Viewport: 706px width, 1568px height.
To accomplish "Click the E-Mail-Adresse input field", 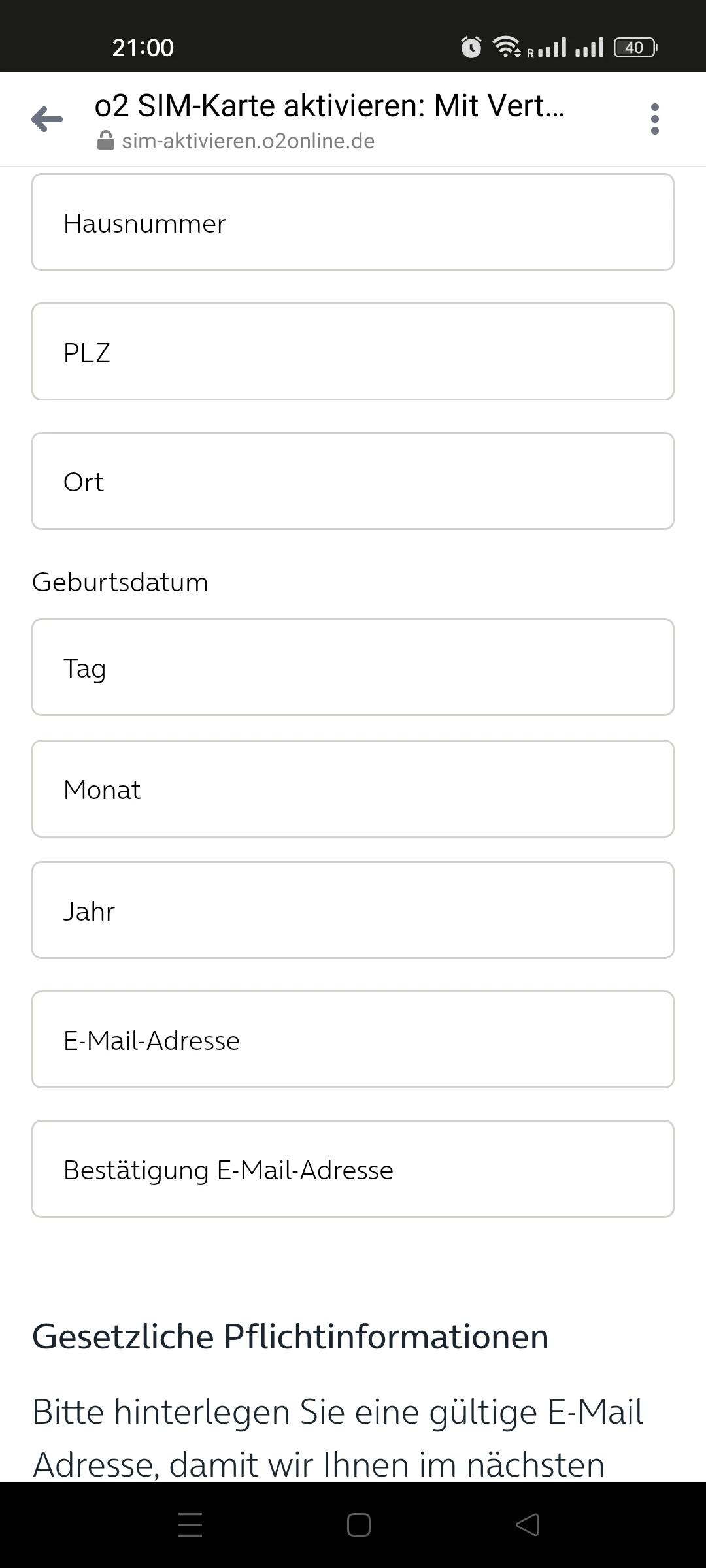I will click(x=353, y=1040).
